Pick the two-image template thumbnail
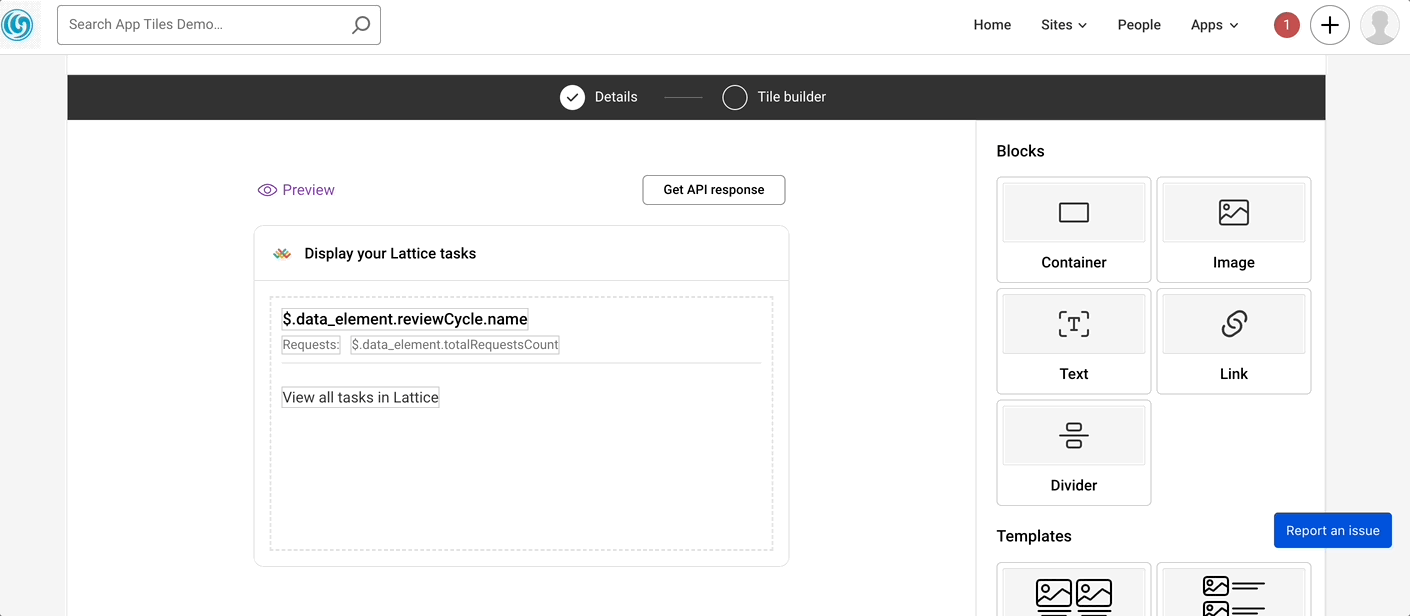The image size is (1410, 616). pyautogui.click(x=1074, y=590)
